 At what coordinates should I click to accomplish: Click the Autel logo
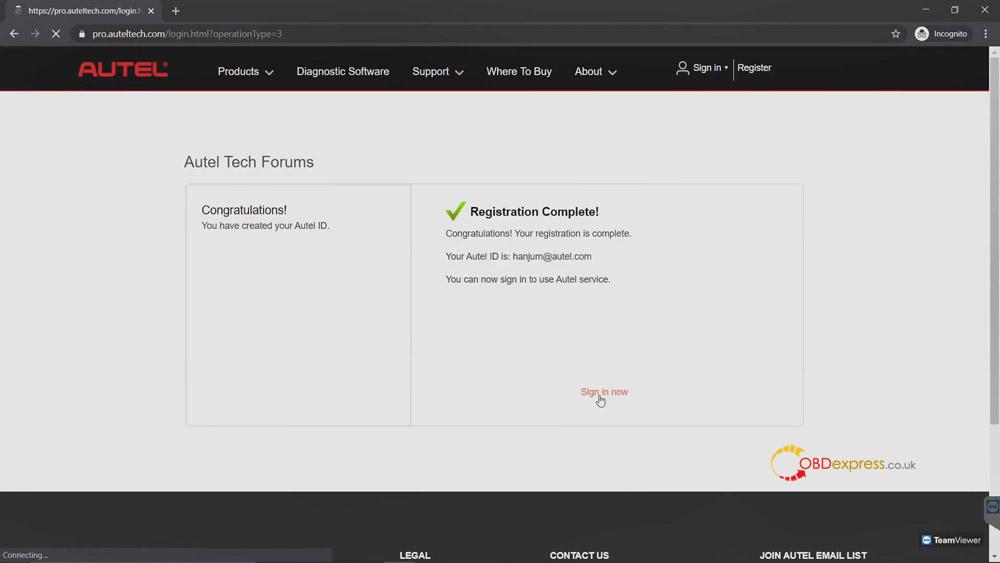(x=123, y=69)
